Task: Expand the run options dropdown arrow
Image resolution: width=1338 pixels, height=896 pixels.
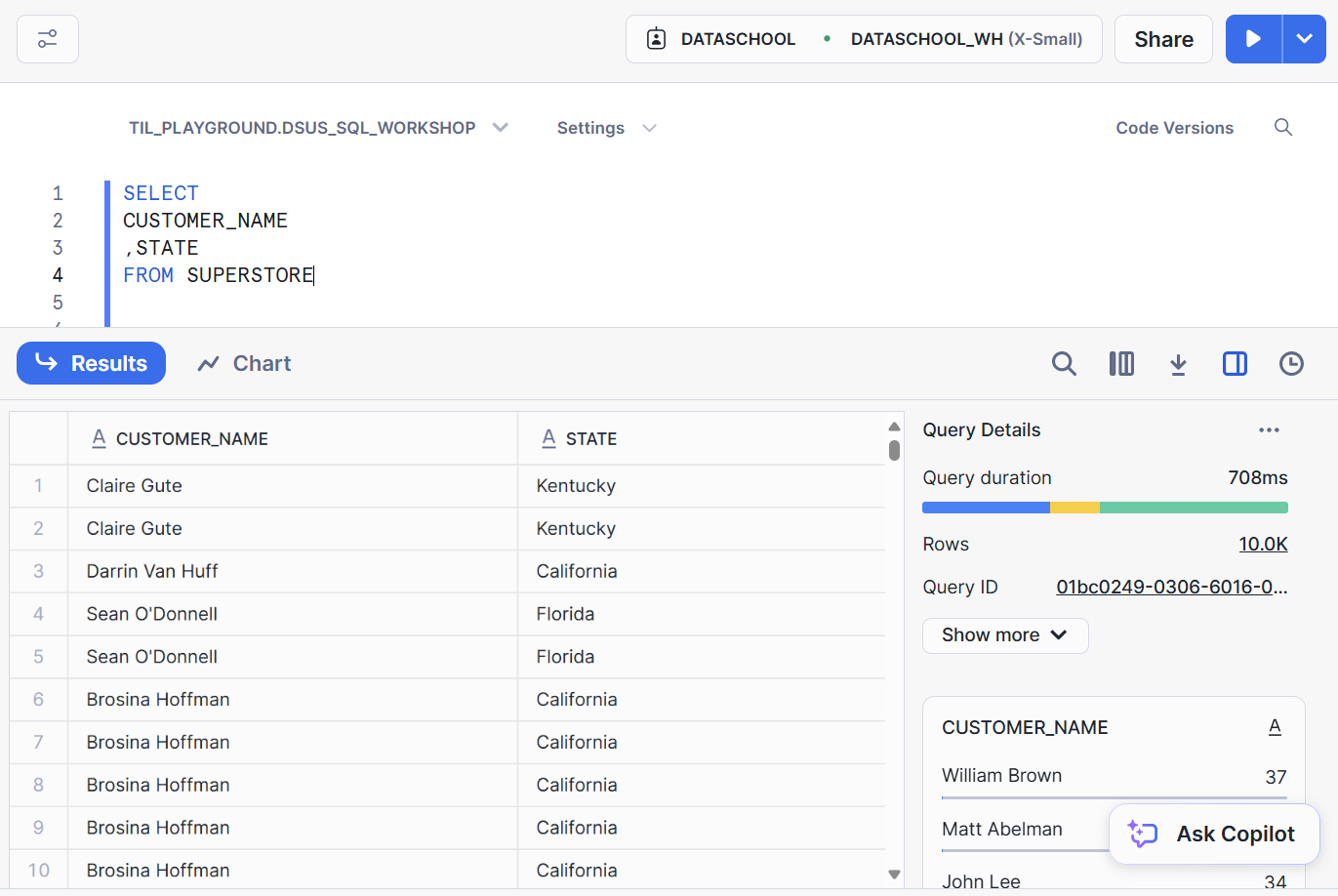Action: (x=1304, y=39)
